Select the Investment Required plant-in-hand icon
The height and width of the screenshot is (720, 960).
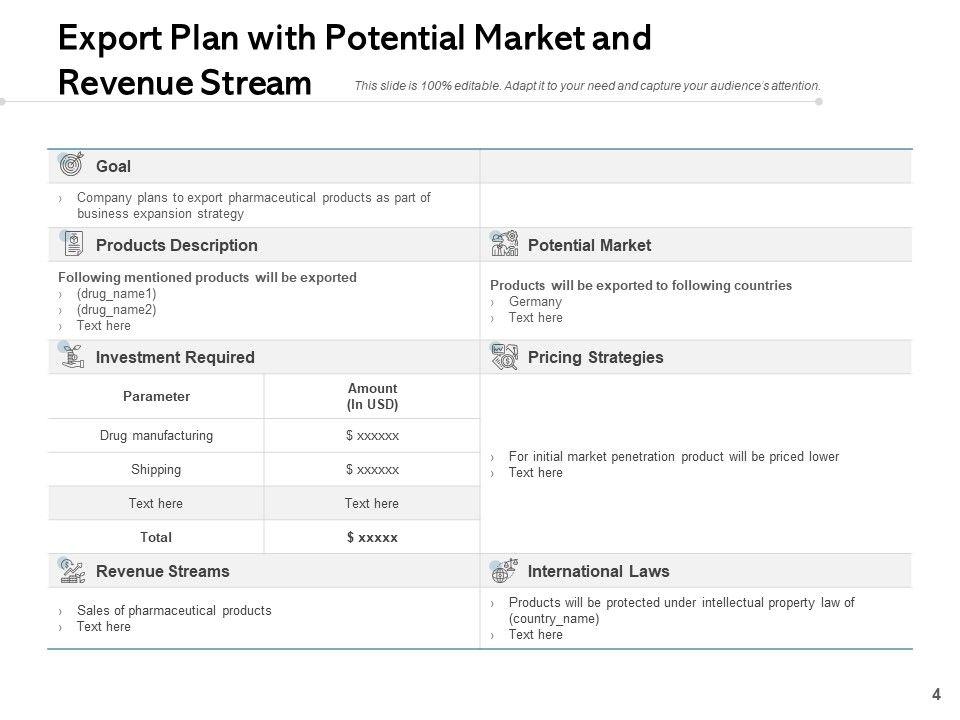71,356
